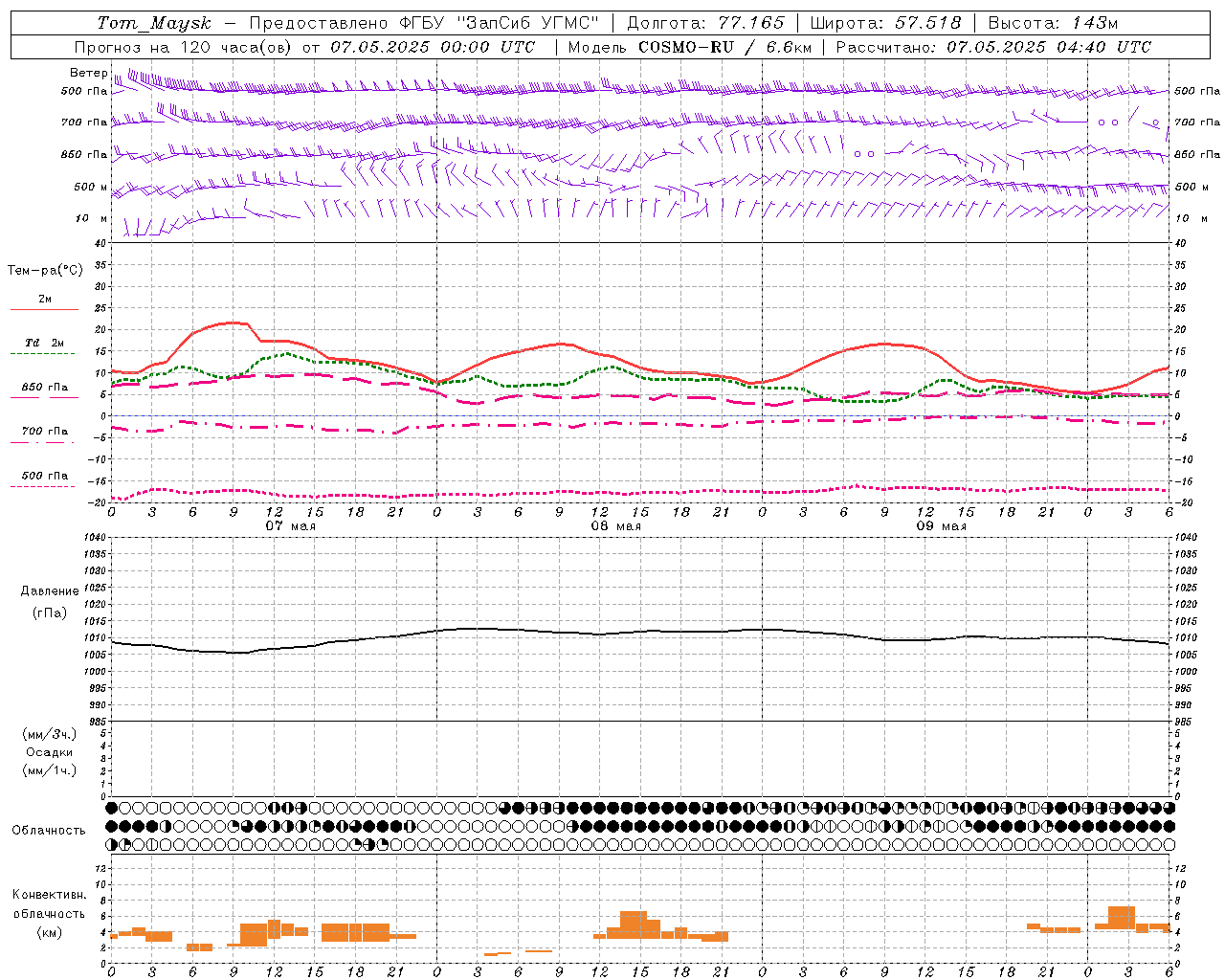Click the right "40" temperature axis value

[1181, 243]
